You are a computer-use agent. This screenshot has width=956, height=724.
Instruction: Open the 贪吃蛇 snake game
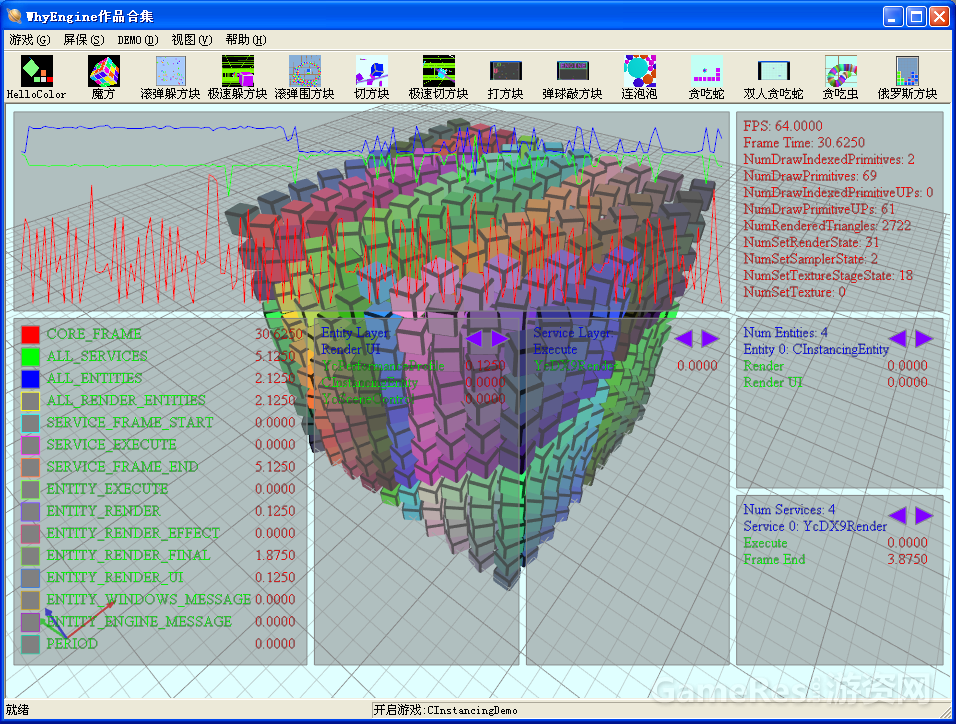click(706, 77)
